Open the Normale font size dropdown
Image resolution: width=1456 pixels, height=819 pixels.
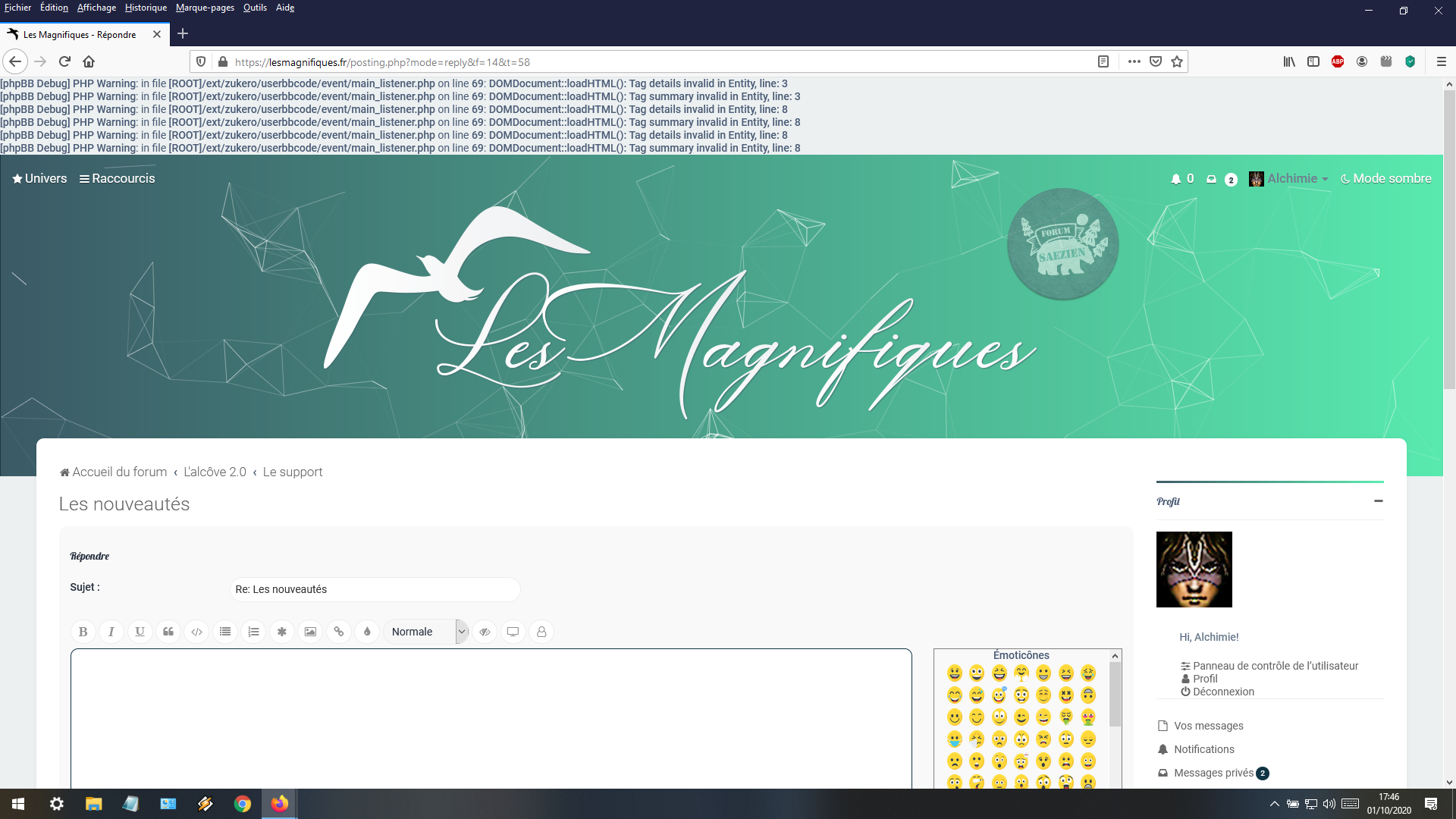click(426, 632)
